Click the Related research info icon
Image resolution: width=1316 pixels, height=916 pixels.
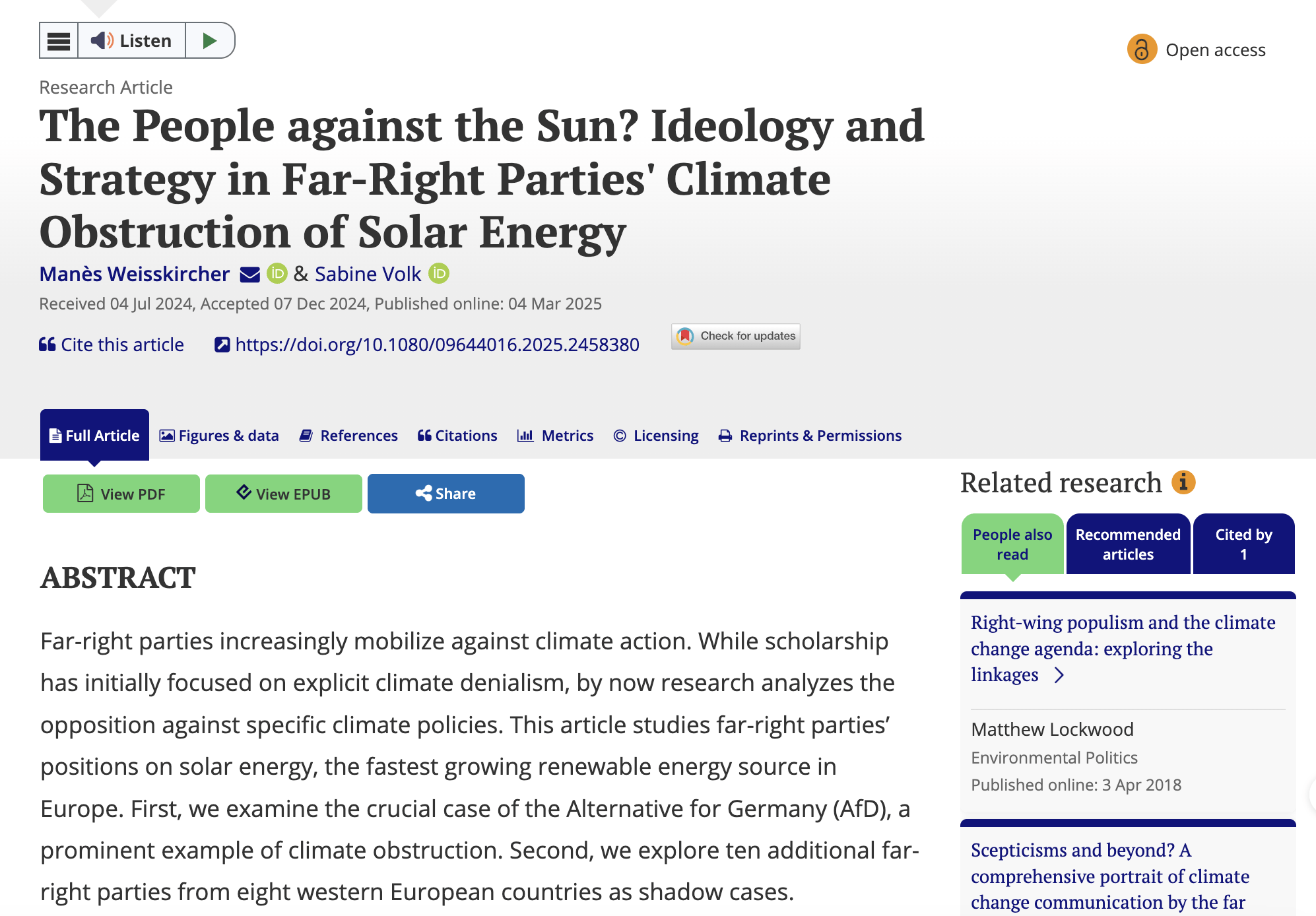click(1183, 482)
